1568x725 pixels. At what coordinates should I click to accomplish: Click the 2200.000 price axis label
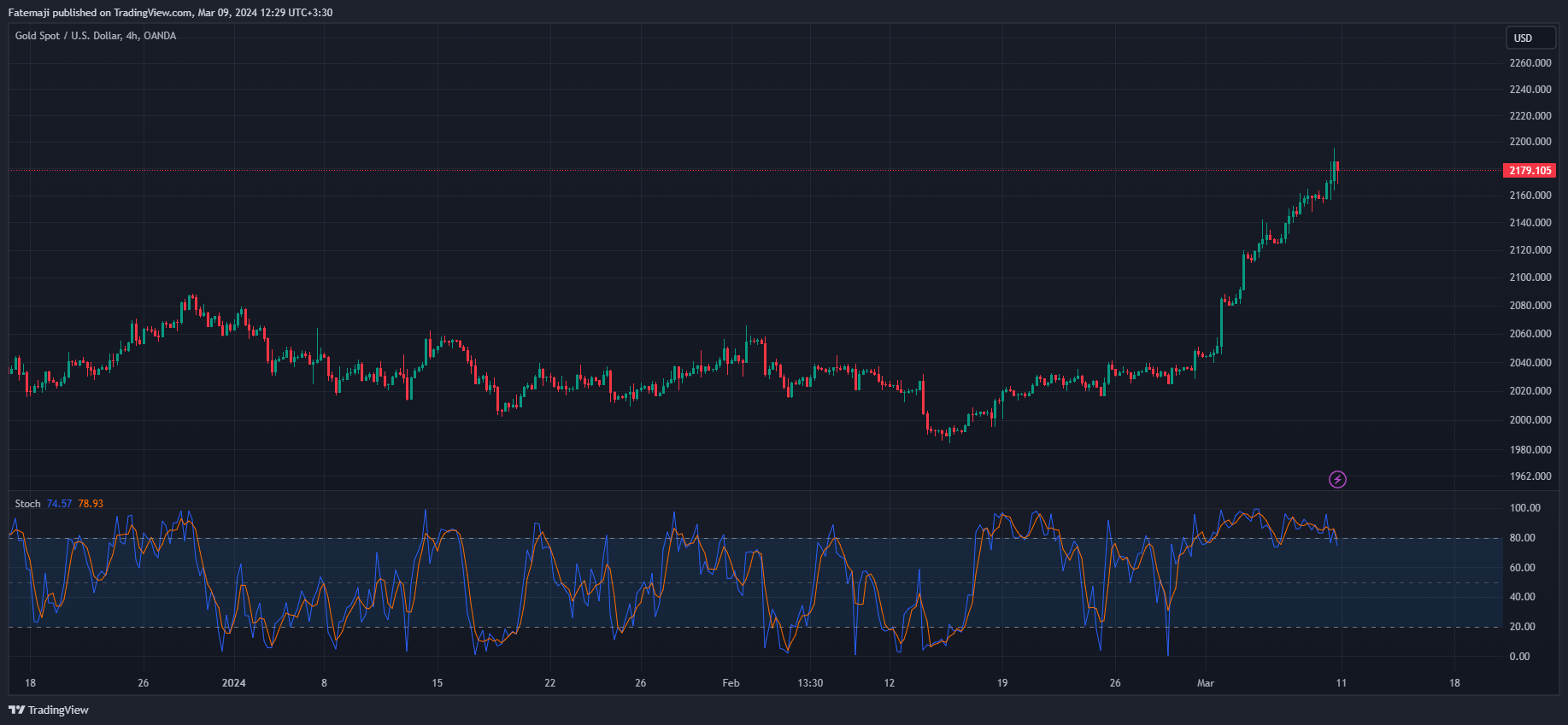tap(1530, 142)
